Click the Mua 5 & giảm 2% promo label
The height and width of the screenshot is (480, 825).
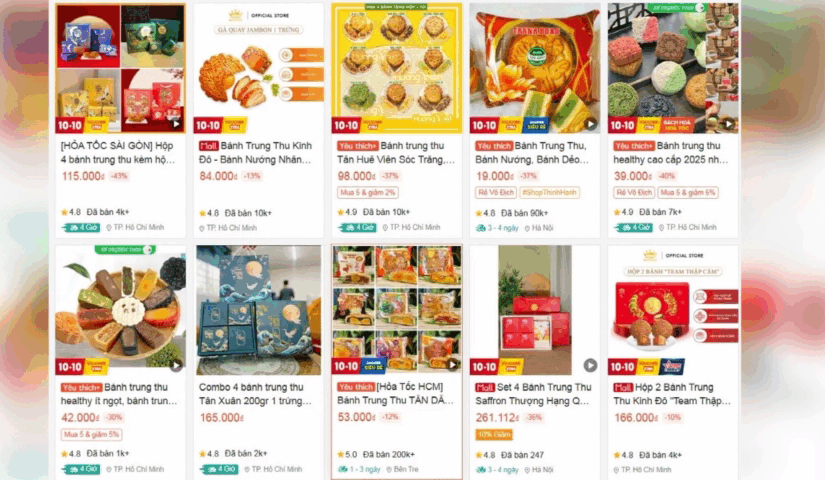367,193
